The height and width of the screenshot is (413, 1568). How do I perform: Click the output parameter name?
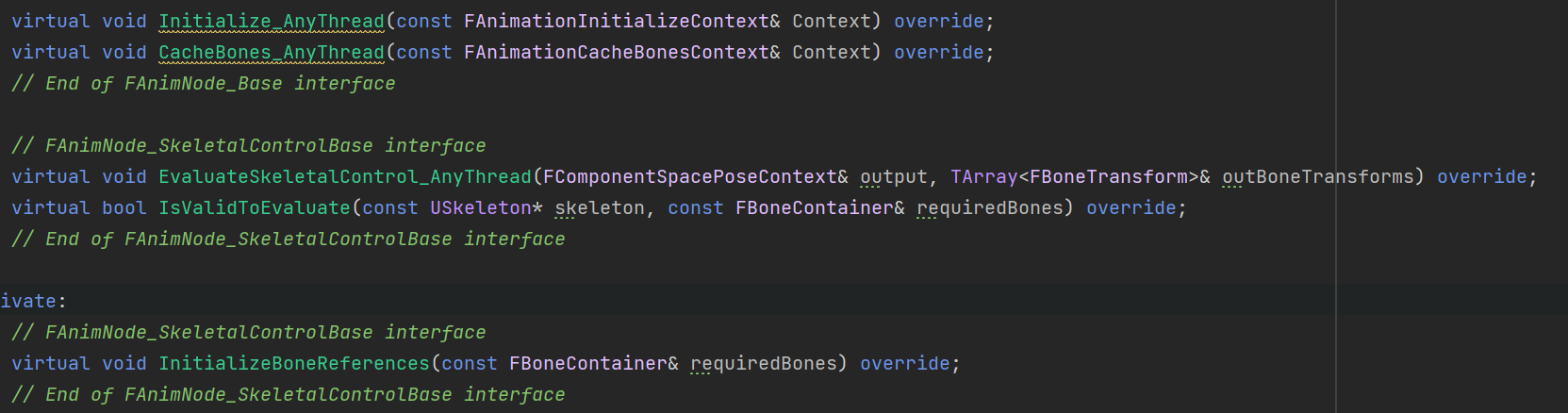coord(894,176)
